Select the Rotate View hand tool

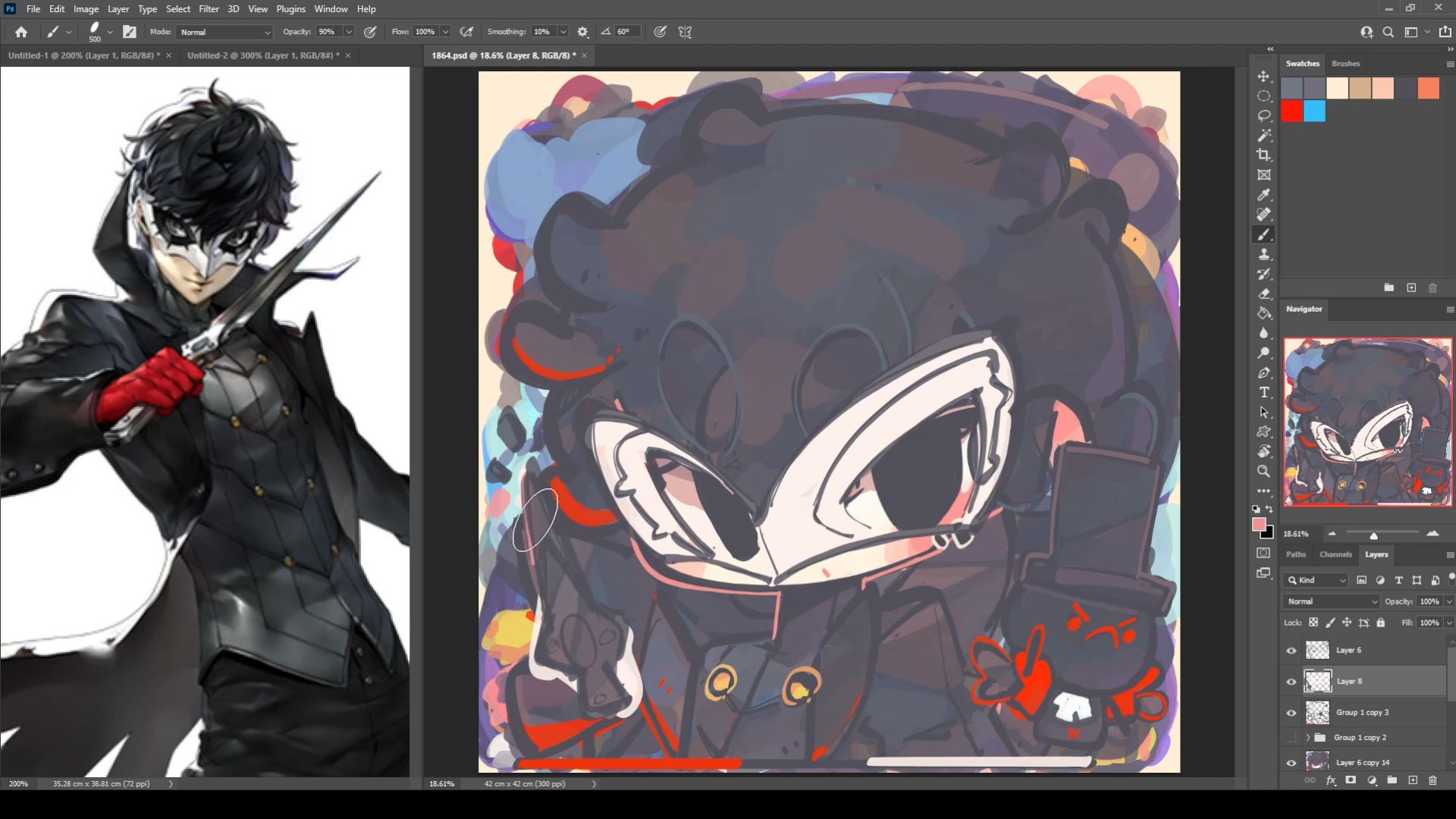(x=1263, y=451)
